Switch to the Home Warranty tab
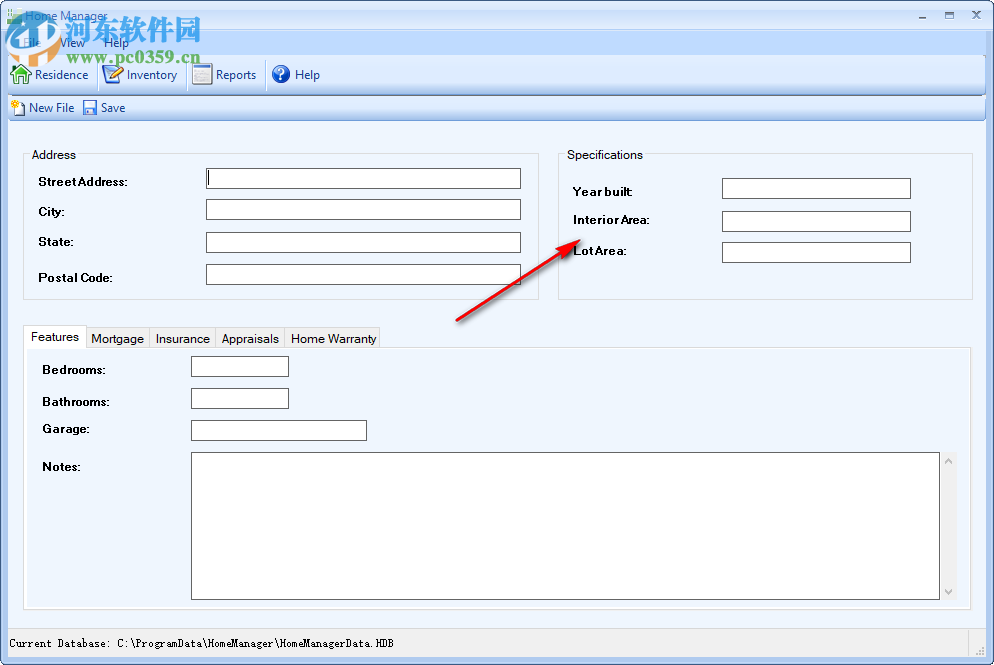Image resolution: width=994 pixels, height=665 pixels. point(332,338)
